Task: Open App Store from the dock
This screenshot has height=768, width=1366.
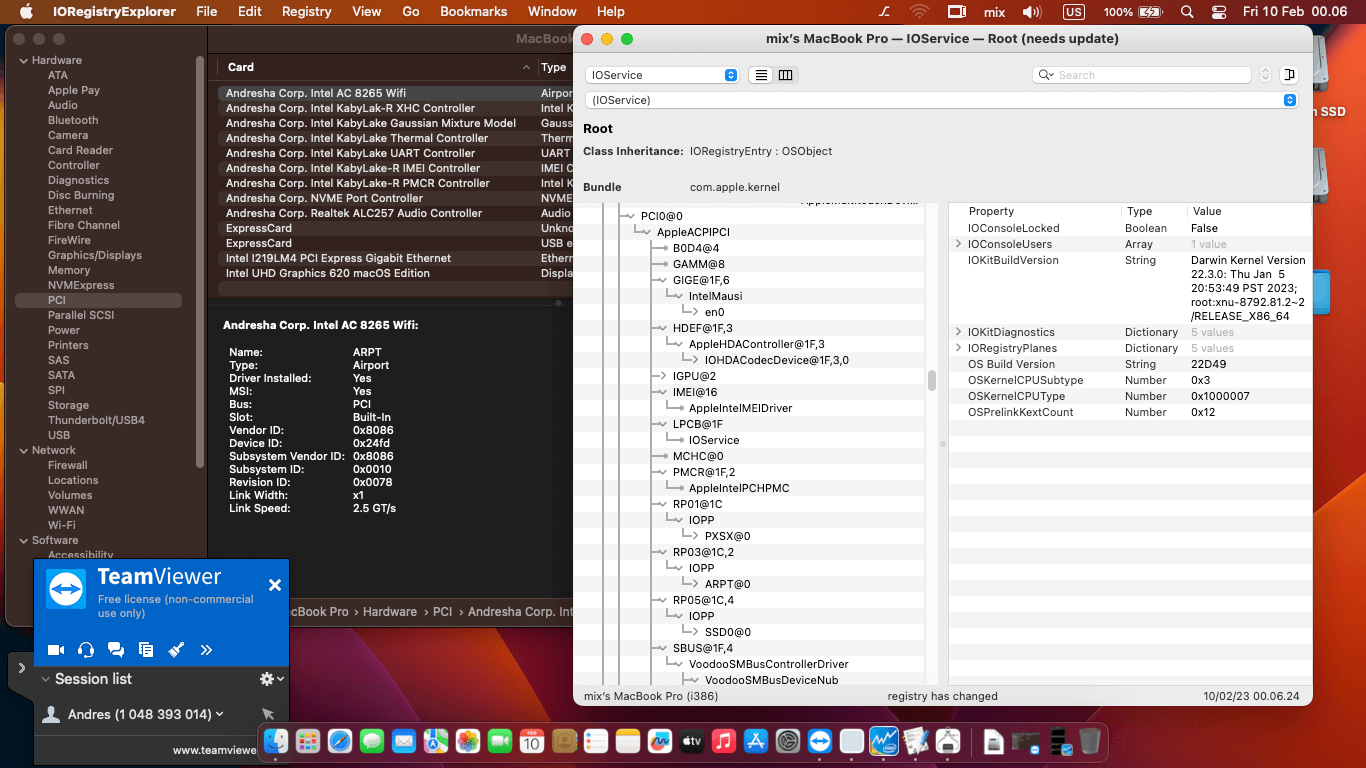Action: (756, 741)
